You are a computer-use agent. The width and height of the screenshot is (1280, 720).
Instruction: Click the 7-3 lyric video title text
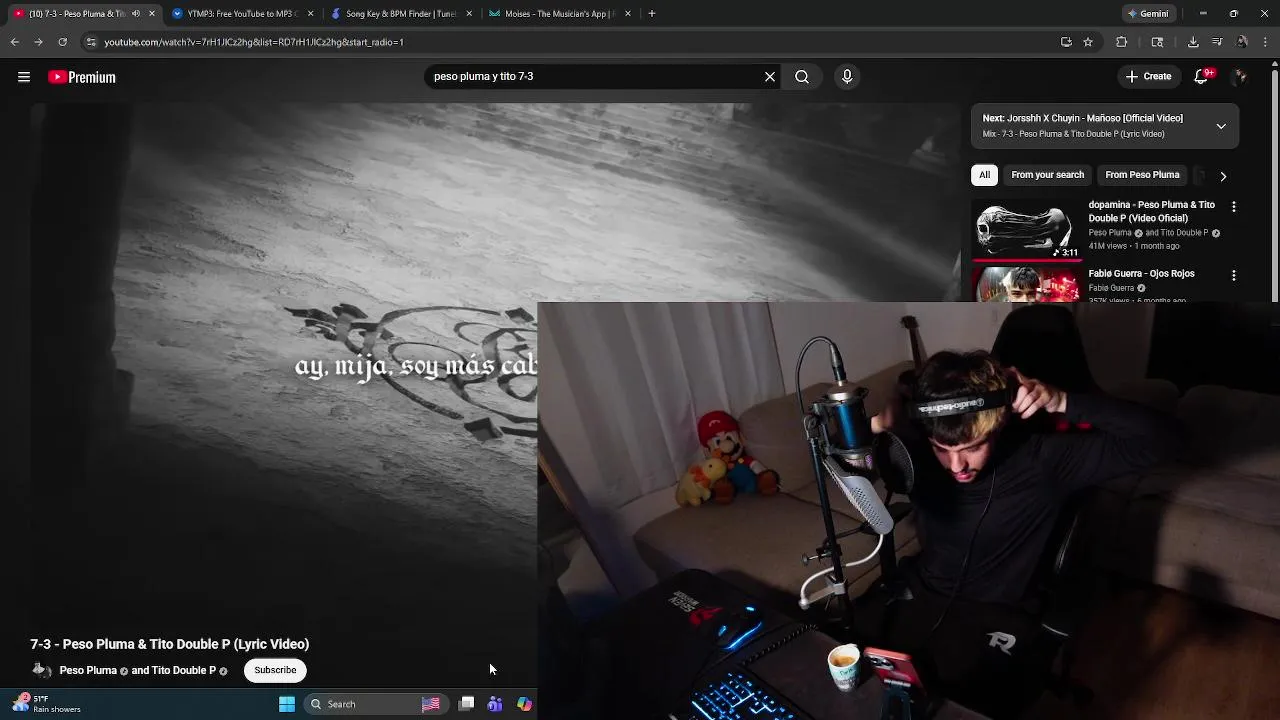point(169,644)
